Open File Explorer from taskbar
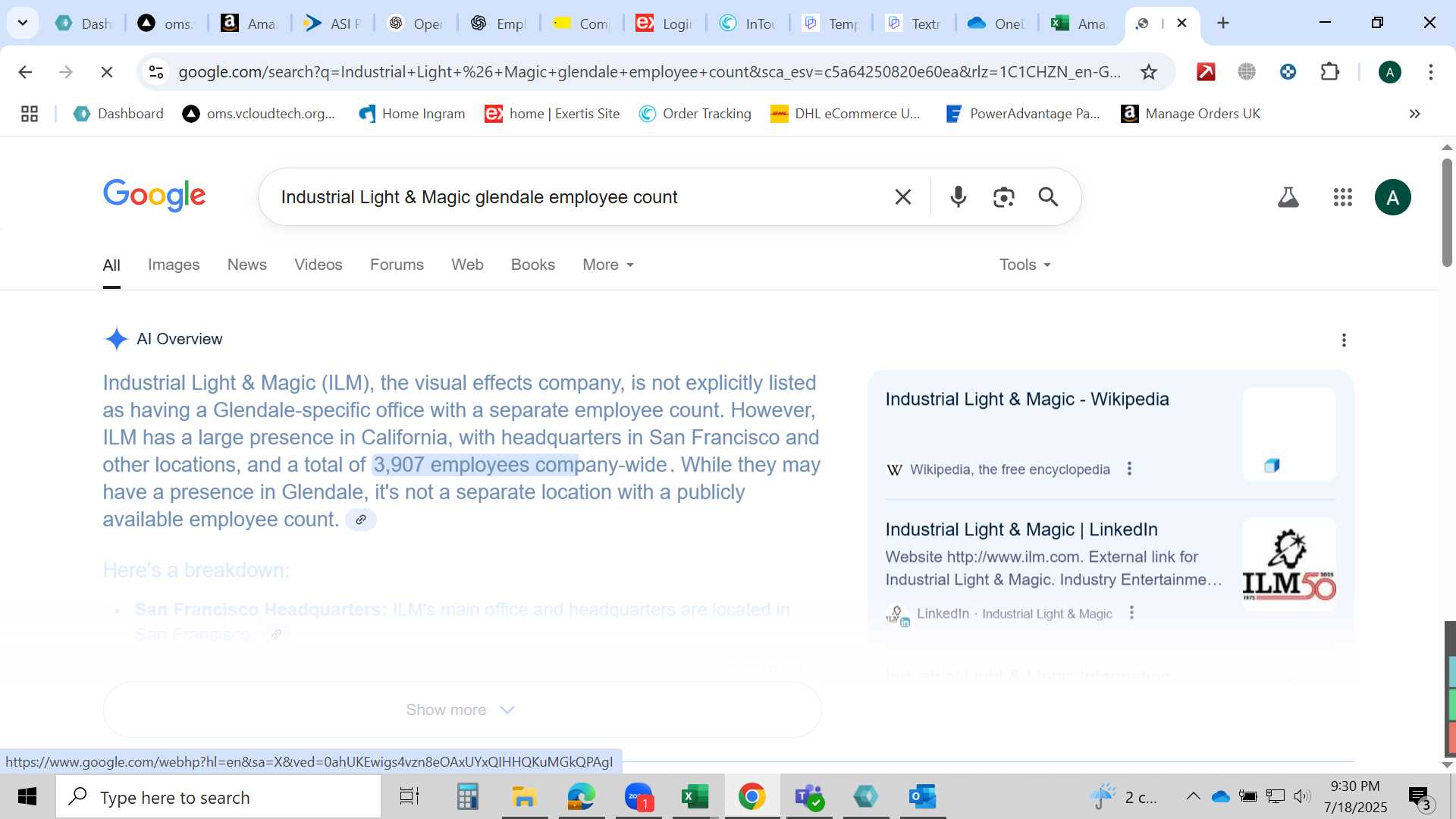The width and height of the screenshot is (1456, 819). point(524,797)
